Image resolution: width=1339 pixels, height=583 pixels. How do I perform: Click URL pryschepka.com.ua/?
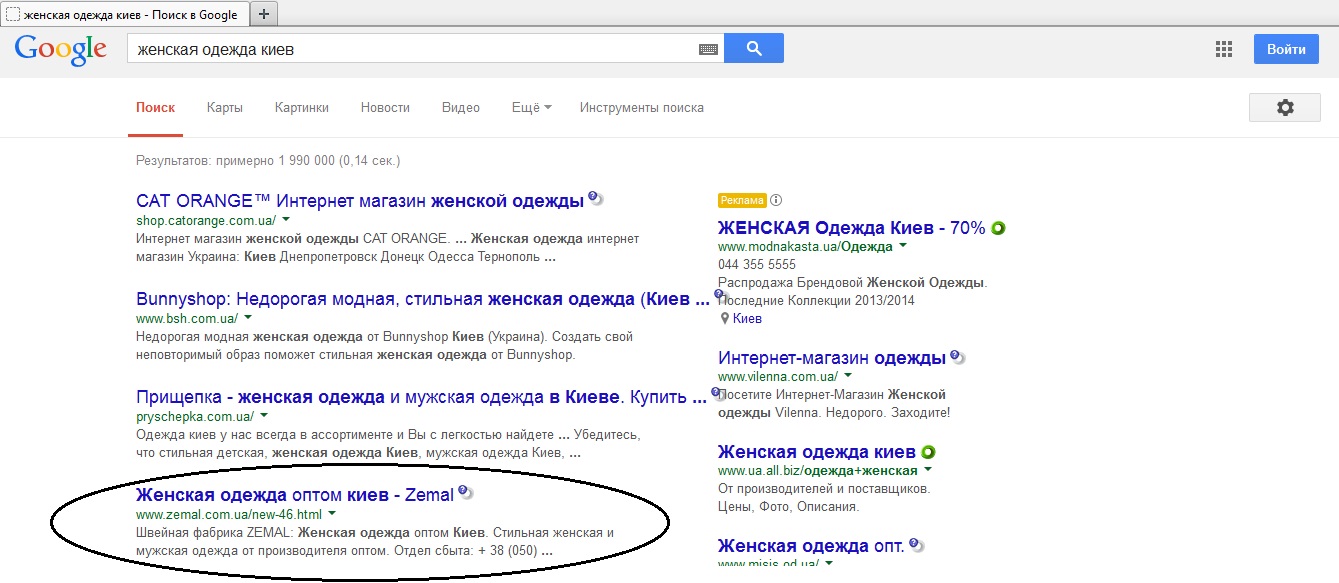[195, 416]
